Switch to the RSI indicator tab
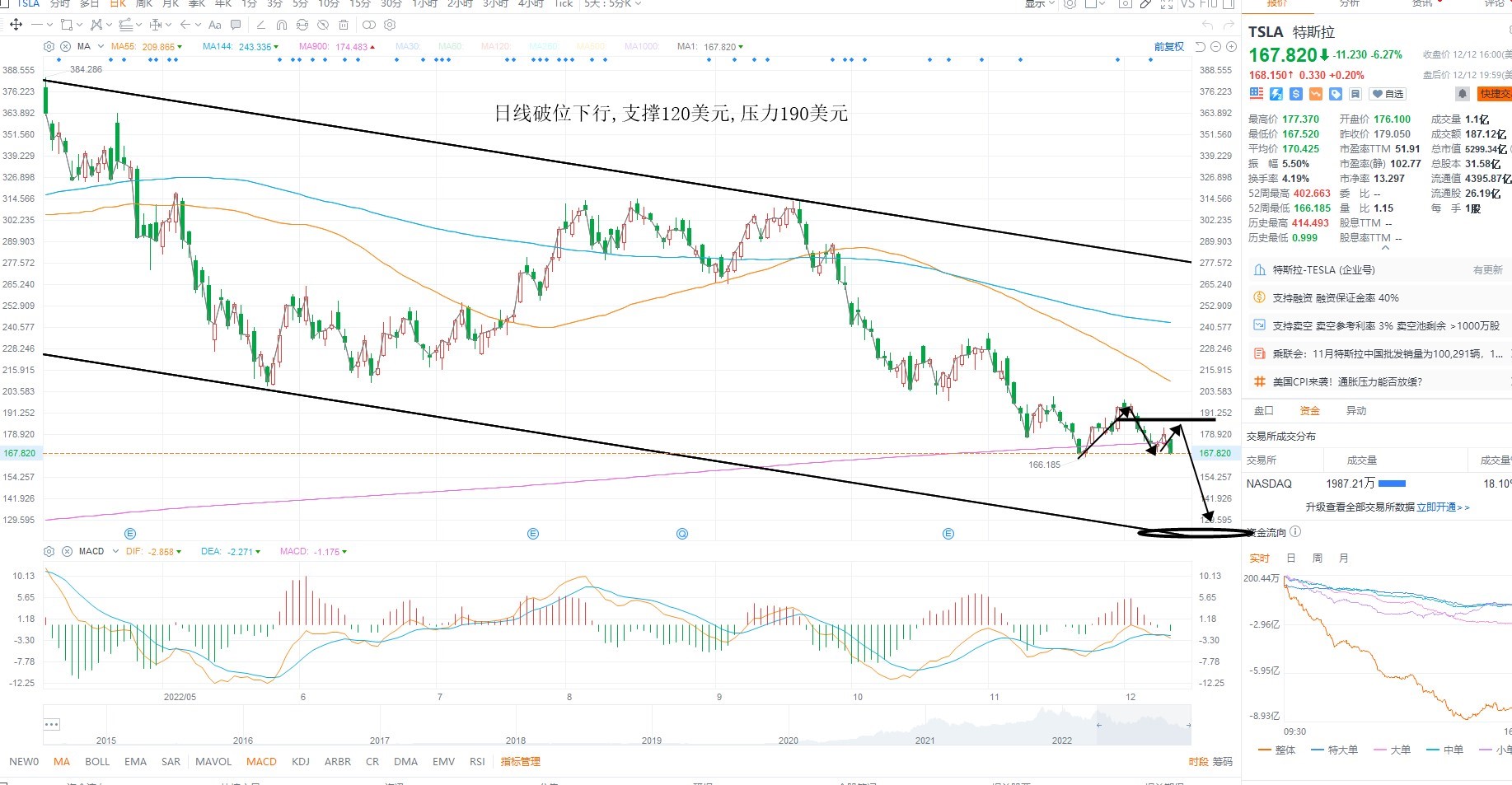 tap(477, 762)
